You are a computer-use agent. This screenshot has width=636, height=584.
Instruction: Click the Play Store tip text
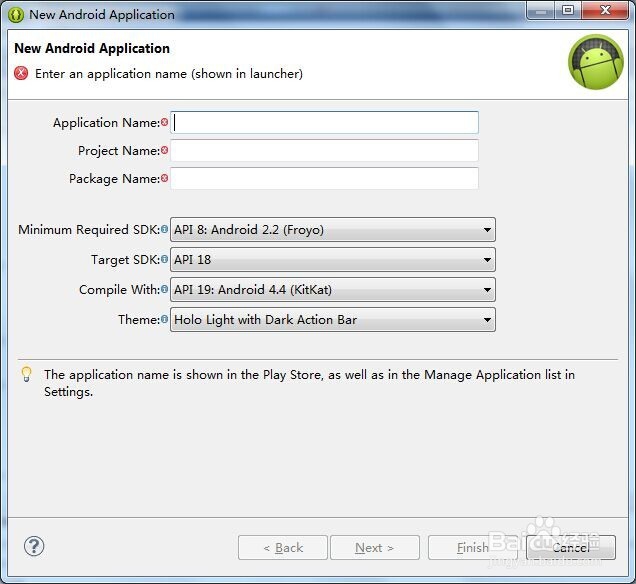(x=309, y=383)
